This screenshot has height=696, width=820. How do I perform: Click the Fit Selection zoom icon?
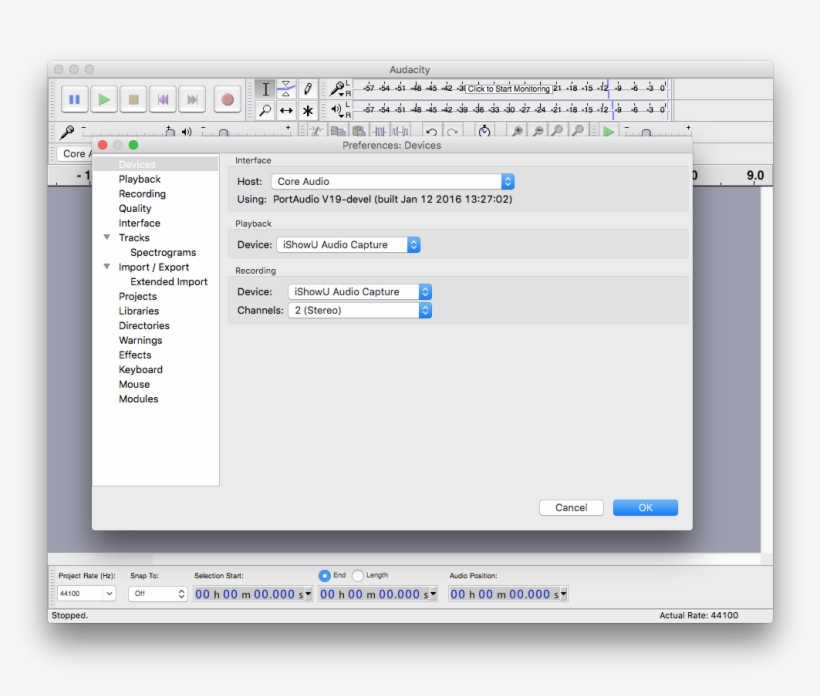pos(557,131)
